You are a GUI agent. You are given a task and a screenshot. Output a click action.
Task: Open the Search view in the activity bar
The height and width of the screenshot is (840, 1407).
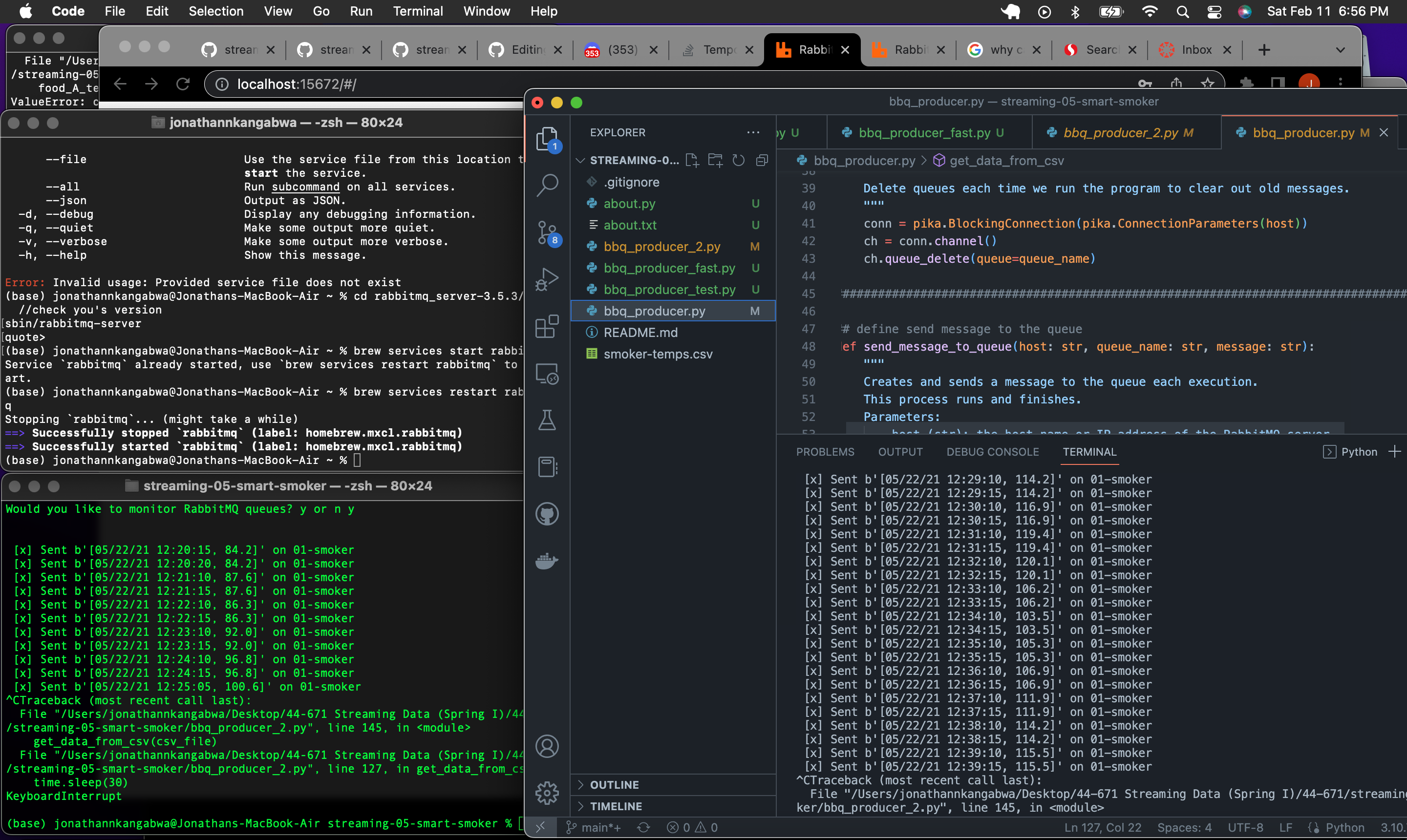(547, 184)
